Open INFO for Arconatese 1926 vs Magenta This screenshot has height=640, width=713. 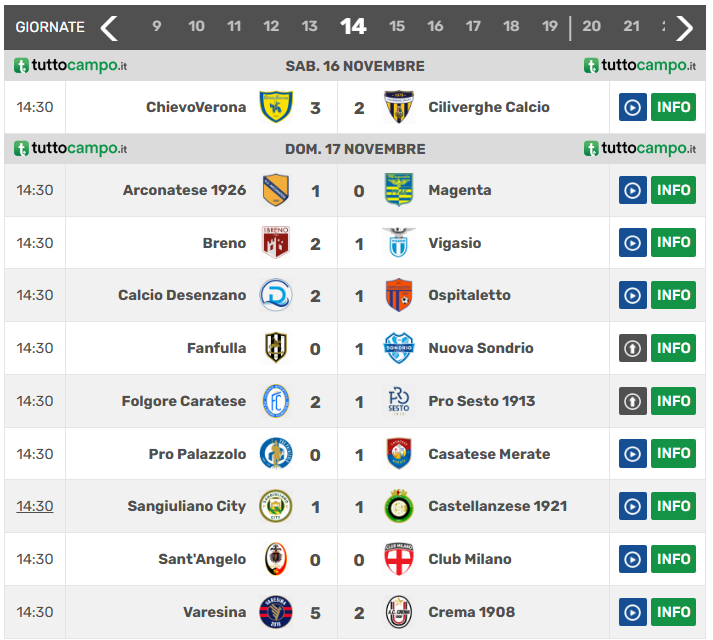[674, 190]
